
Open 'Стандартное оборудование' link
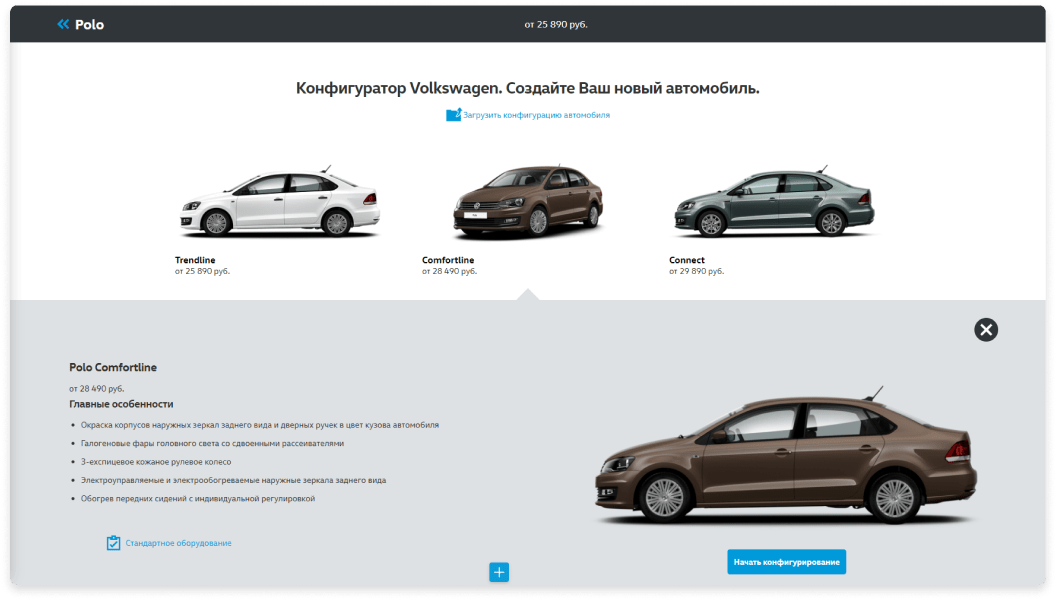[178, 543]
